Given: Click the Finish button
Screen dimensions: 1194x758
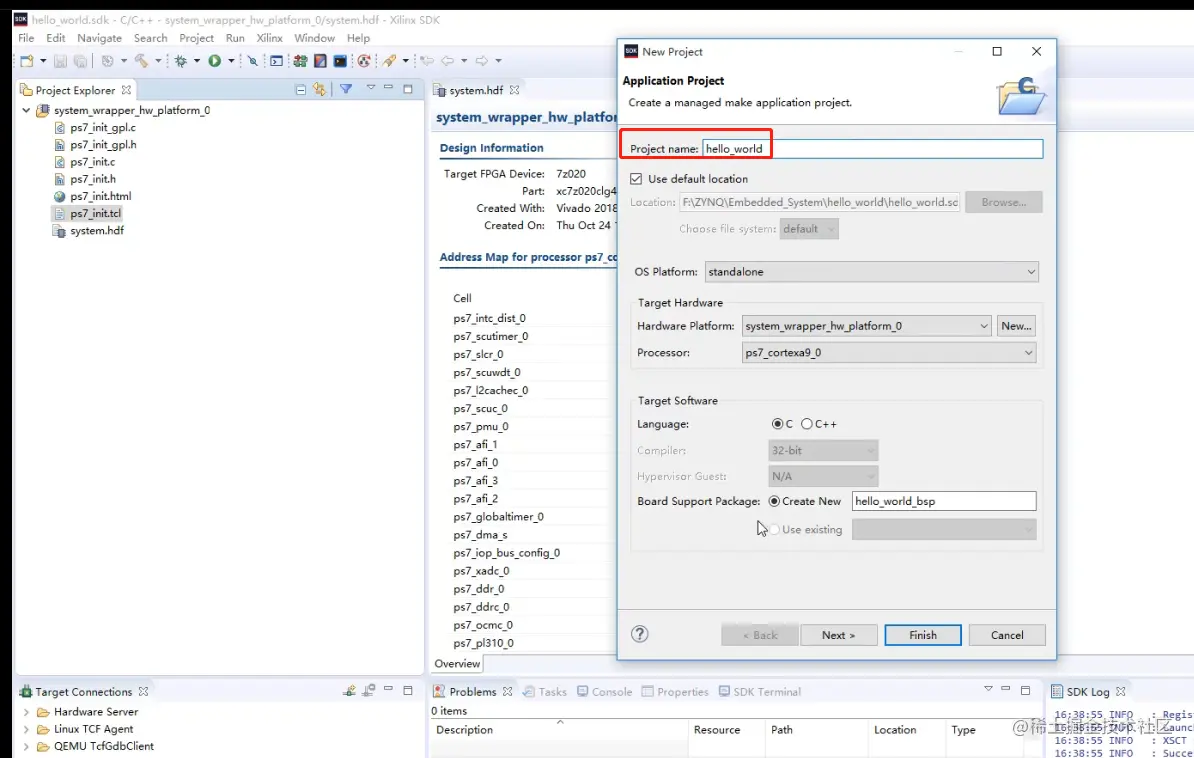Looking at the screenshot, I should [x=923, y=635].
